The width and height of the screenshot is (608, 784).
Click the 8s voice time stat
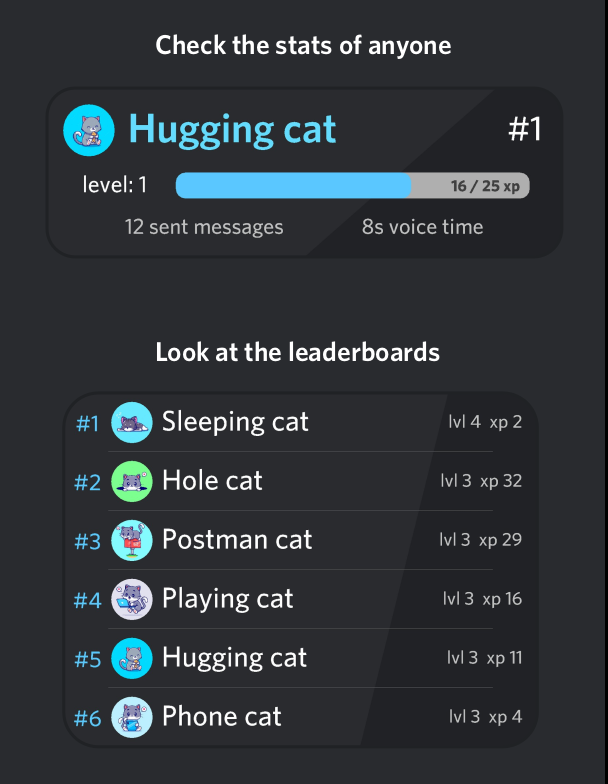tap(422, 227)
